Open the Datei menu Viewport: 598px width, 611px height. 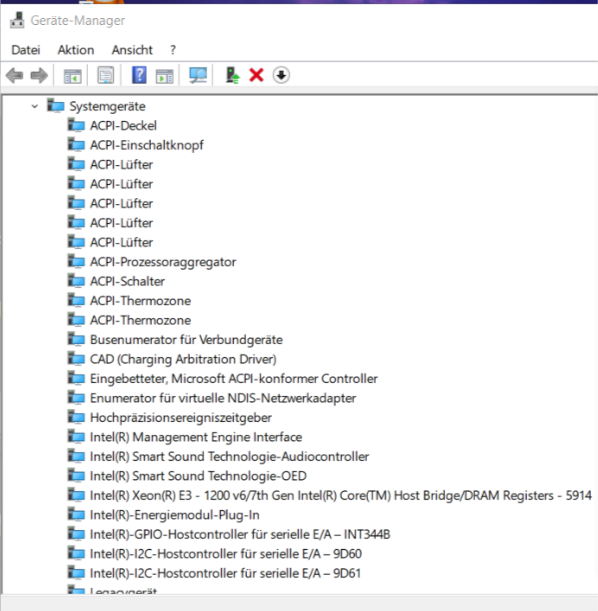(x=26, y=50)
